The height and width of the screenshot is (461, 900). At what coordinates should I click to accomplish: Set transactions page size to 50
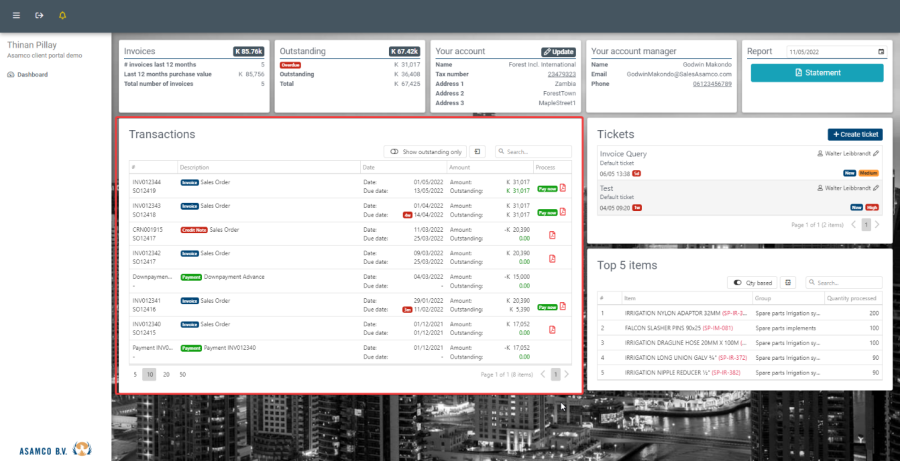182,374
